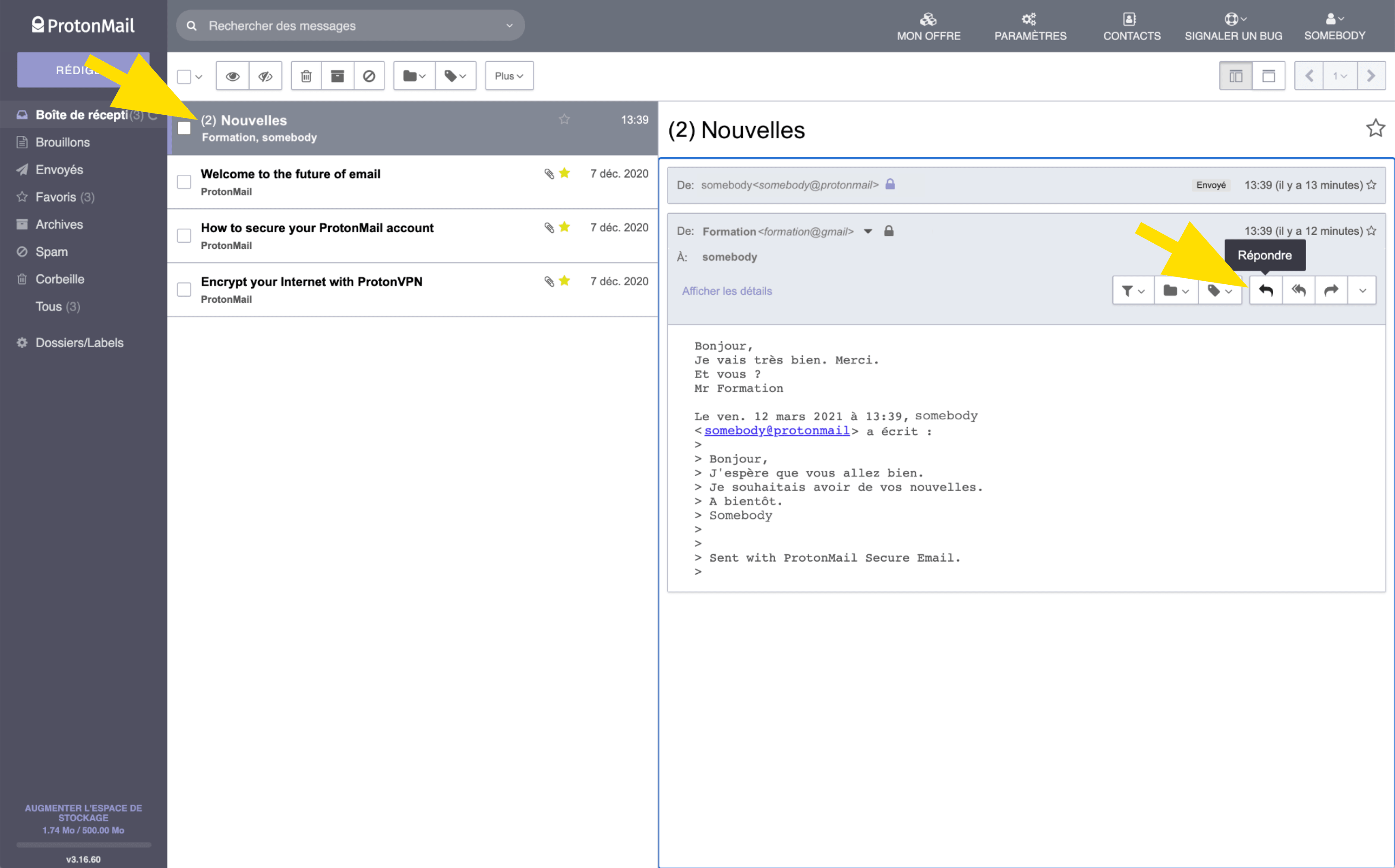The image size is (1395, 868).
Task: Tick checkbox for How to secure your ProtonMail account
Action: click(184, 236)
